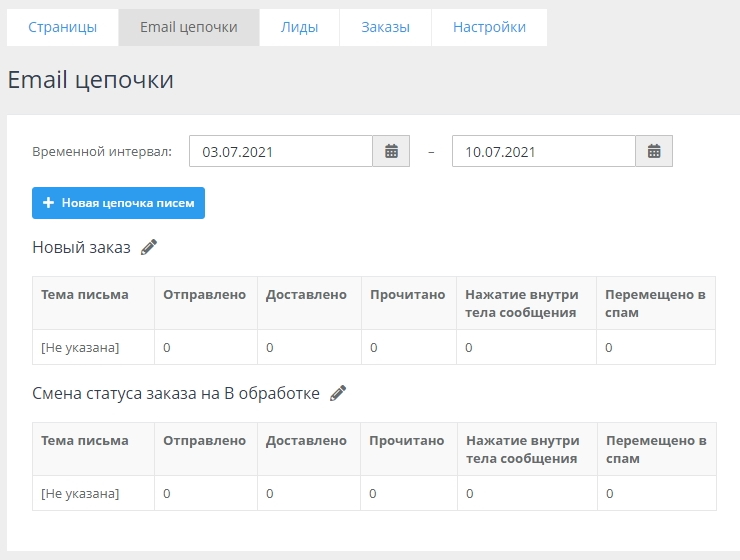
Task: Open the Настройки tab
Action: coord(489,27)
